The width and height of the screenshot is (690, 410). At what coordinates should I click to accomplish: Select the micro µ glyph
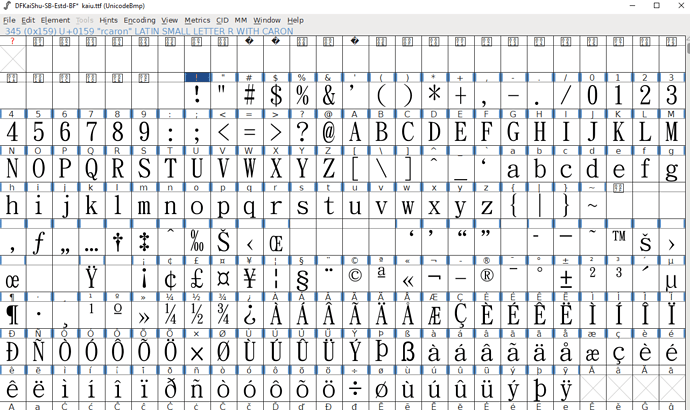[672, 278]
